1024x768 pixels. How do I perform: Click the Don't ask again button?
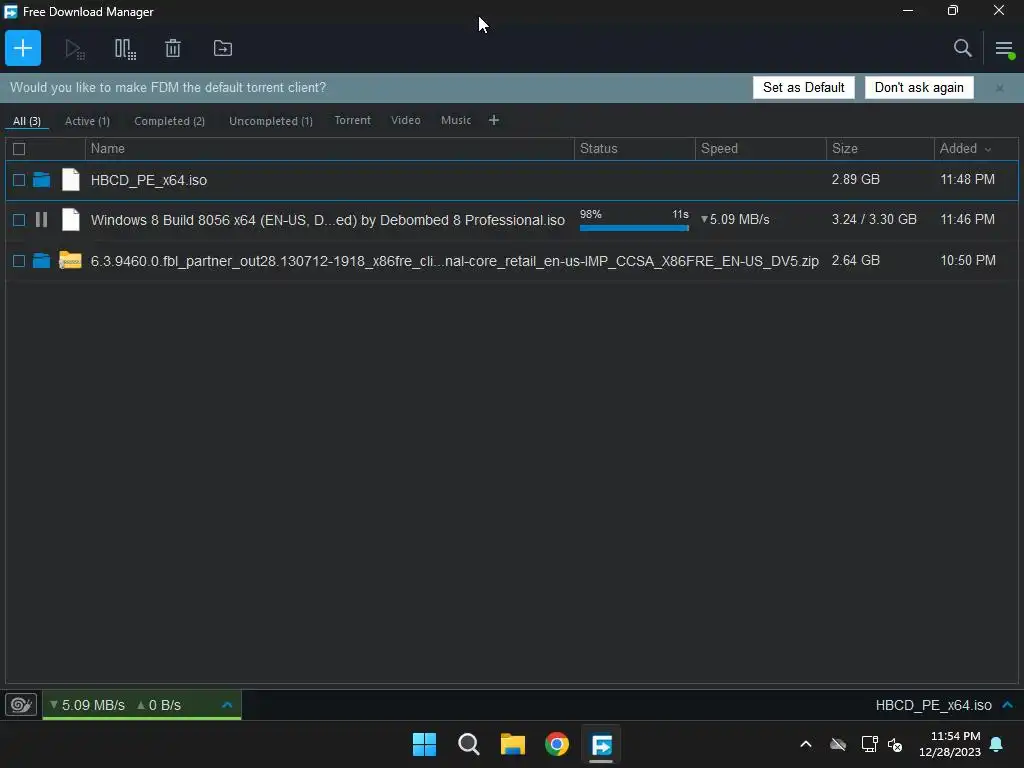(919, 88)
